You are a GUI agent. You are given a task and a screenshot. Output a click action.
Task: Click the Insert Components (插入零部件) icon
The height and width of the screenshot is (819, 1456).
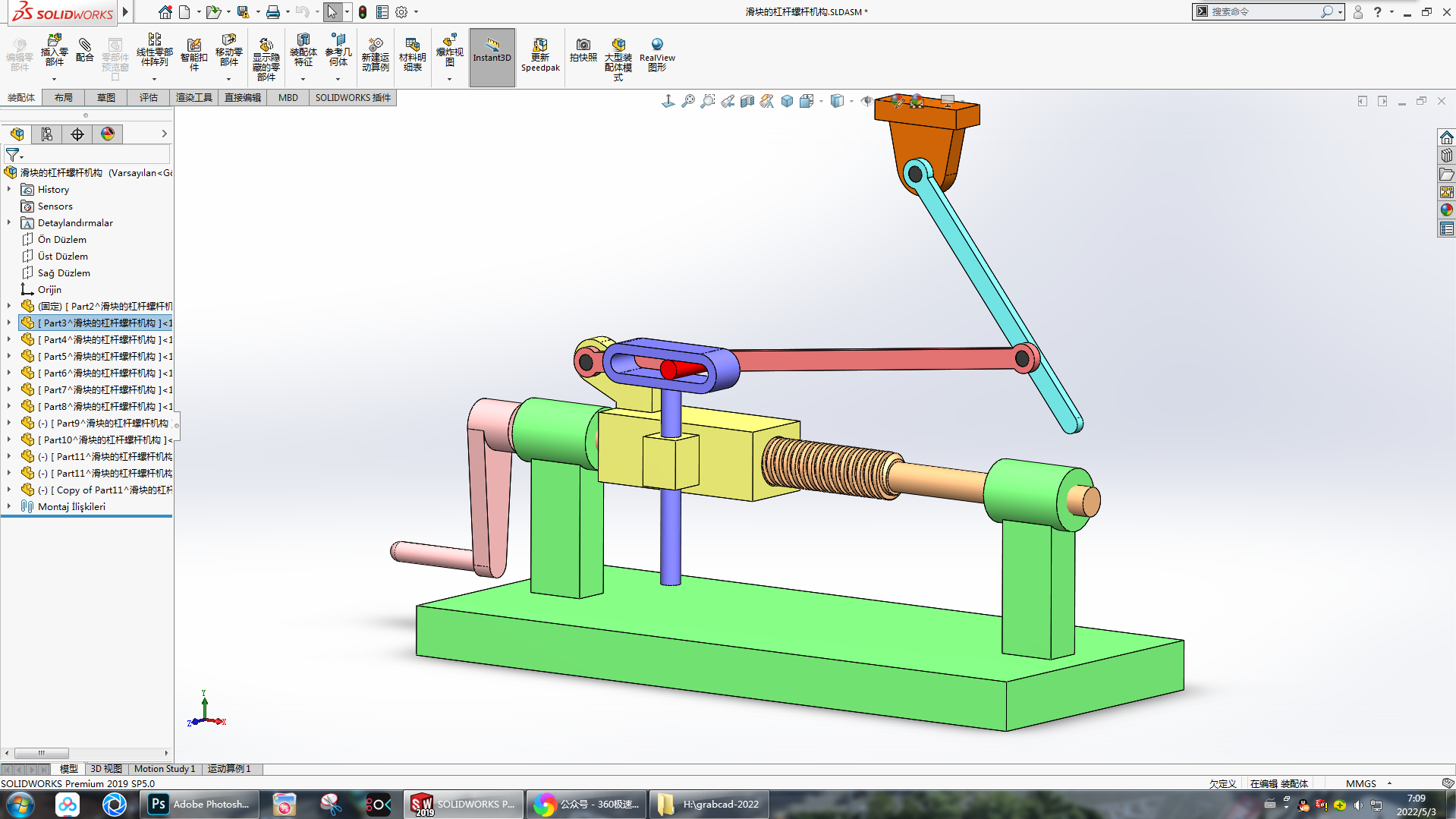[x=54, y=50]
